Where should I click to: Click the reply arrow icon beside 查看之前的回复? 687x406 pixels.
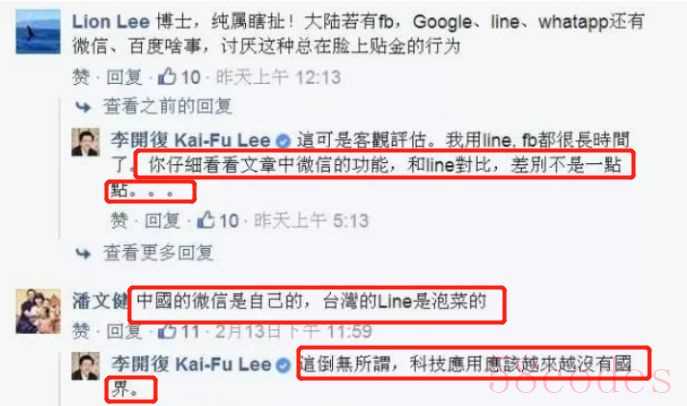coord(83,106)
